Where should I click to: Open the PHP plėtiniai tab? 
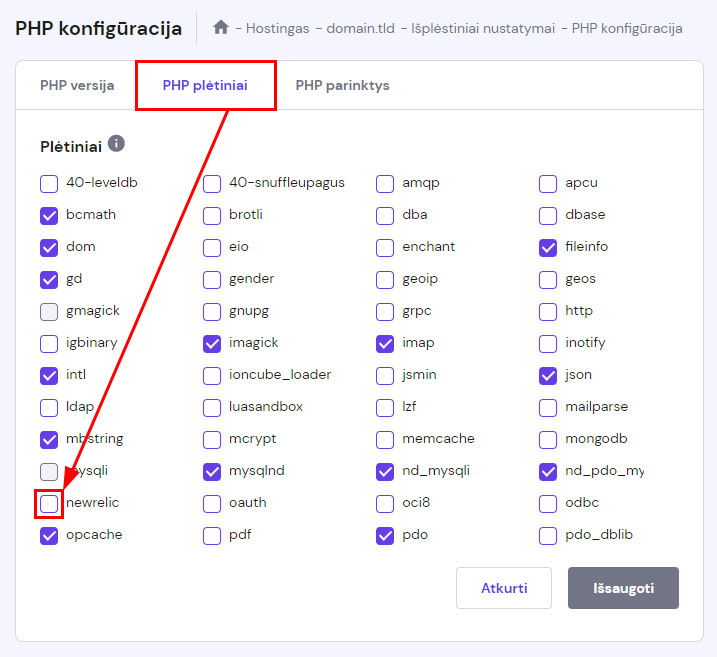coord(205,85)
